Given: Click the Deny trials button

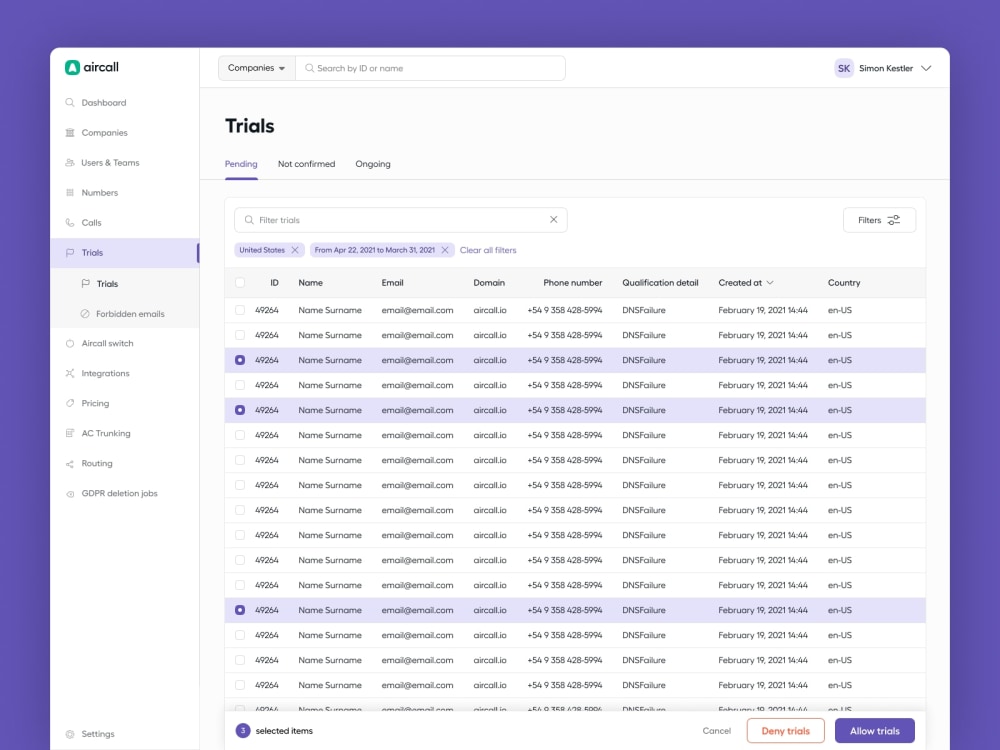Looking at the screenshot, I should coord(786,731).
